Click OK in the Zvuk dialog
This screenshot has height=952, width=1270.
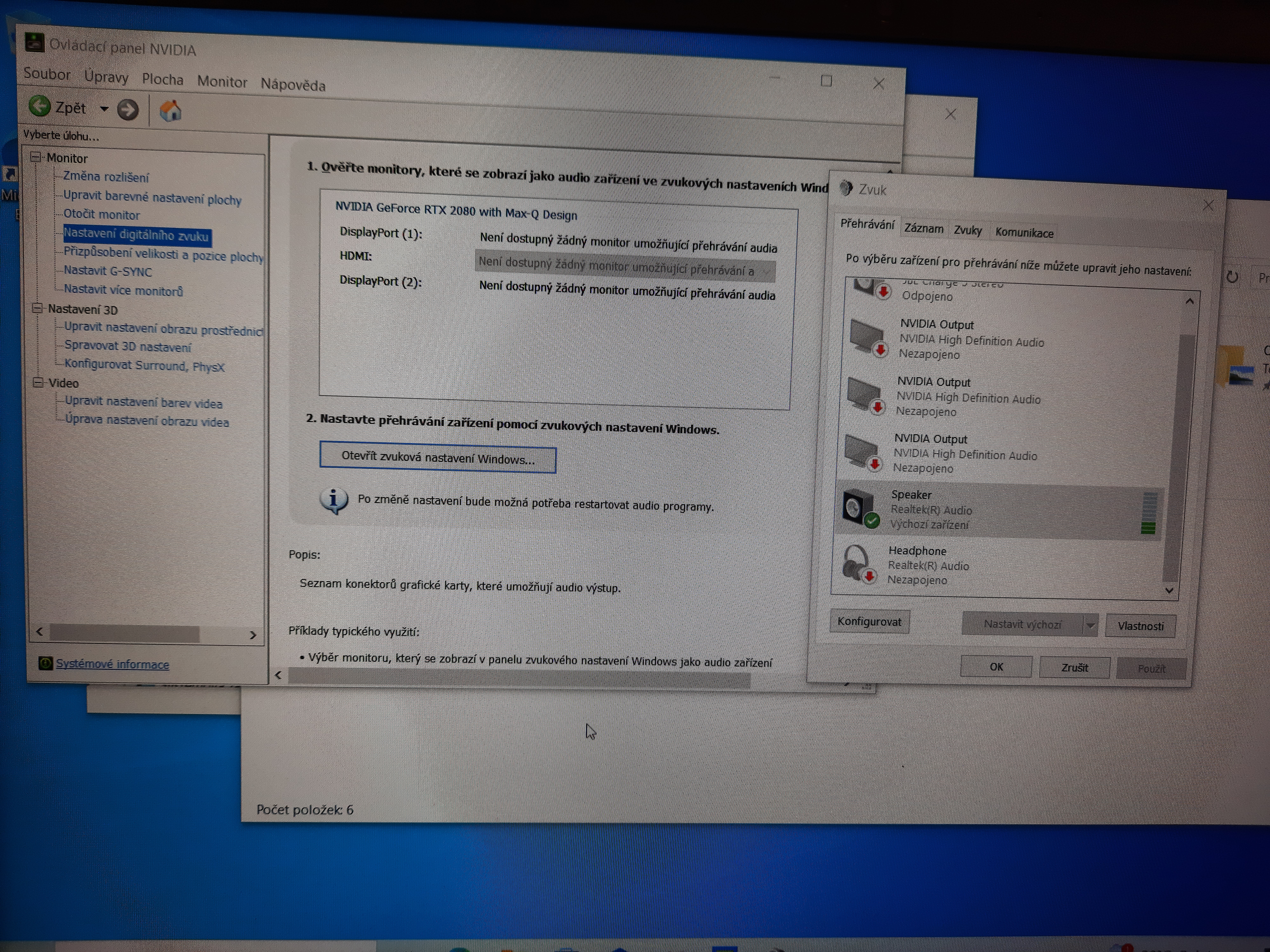pyautogui.click(x=996, y=667)
